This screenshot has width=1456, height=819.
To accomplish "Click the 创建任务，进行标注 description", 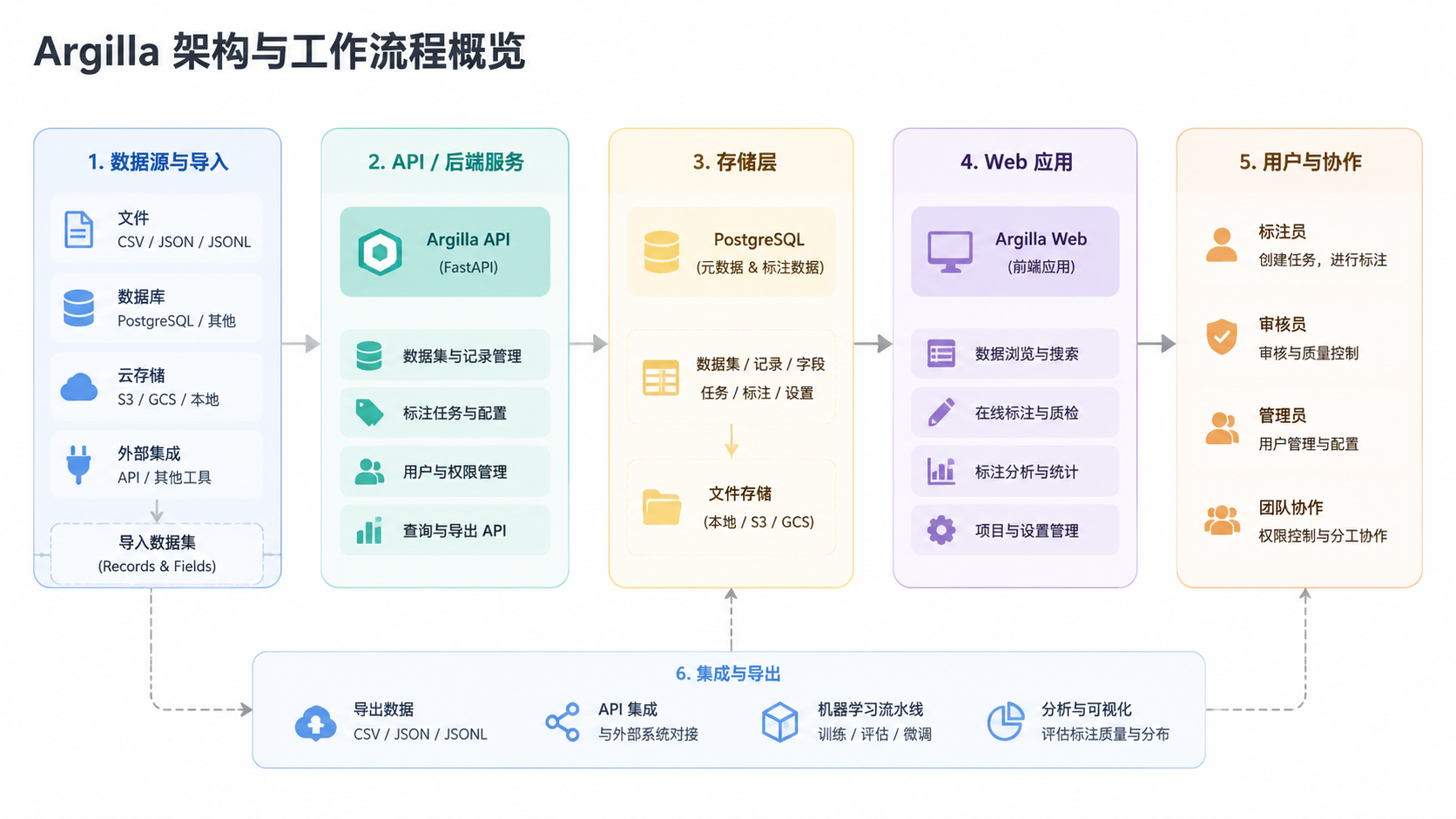I will [x=1323, y=260].
